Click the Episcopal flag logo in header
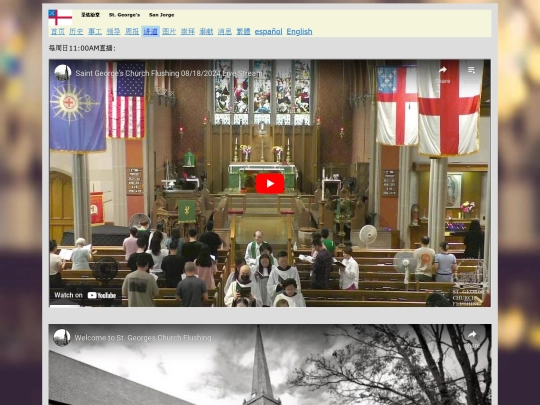This screenshot has height=405, width=540. point(60,17)
